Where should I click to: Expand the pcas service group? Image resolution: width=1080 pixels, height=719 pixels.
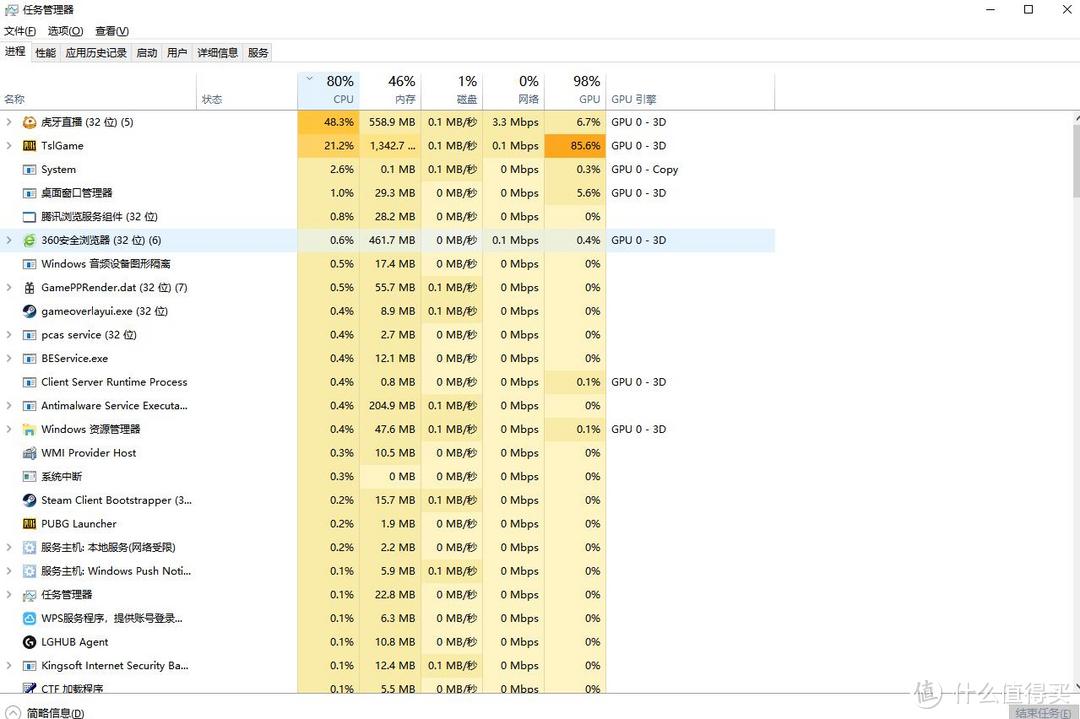[9, 335]
